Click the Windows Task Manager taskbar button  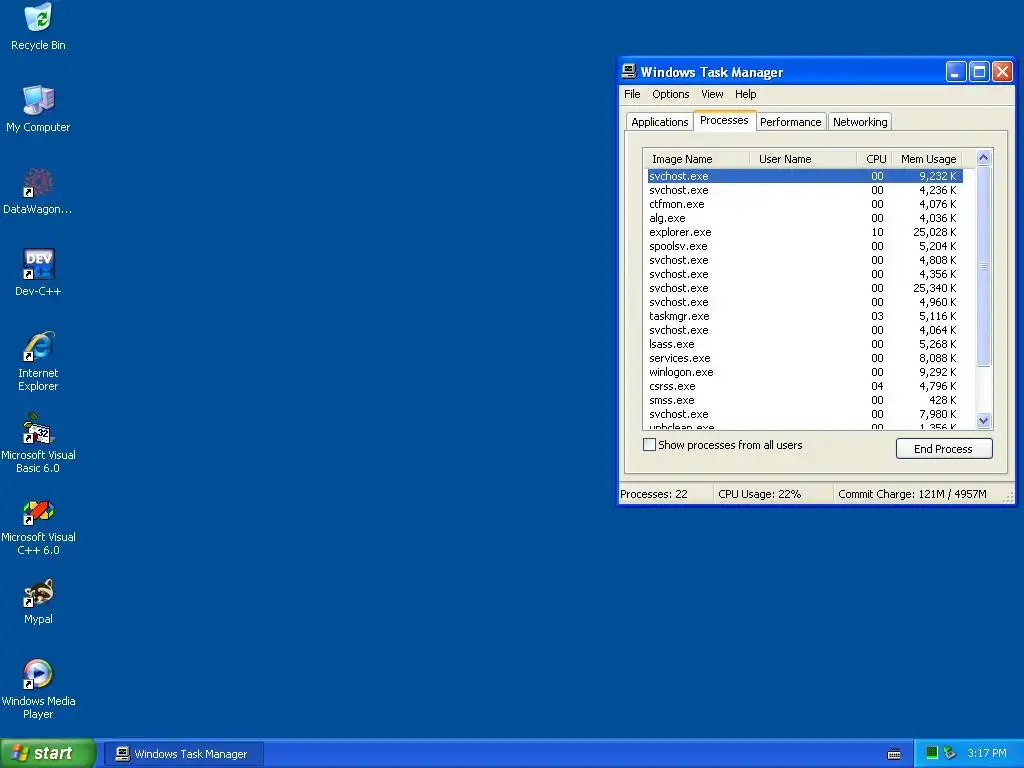click(184, 754)
